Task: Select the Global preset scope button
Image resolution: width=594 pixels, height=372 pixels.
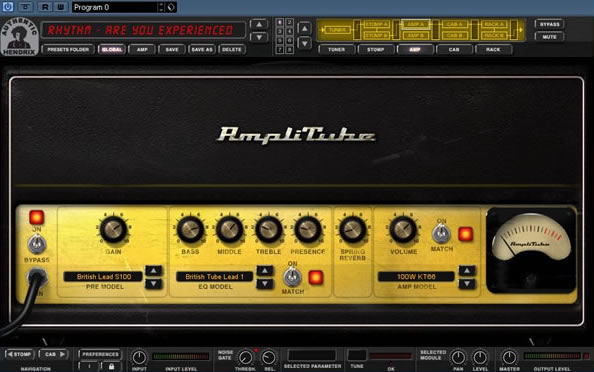Action: 112,50
